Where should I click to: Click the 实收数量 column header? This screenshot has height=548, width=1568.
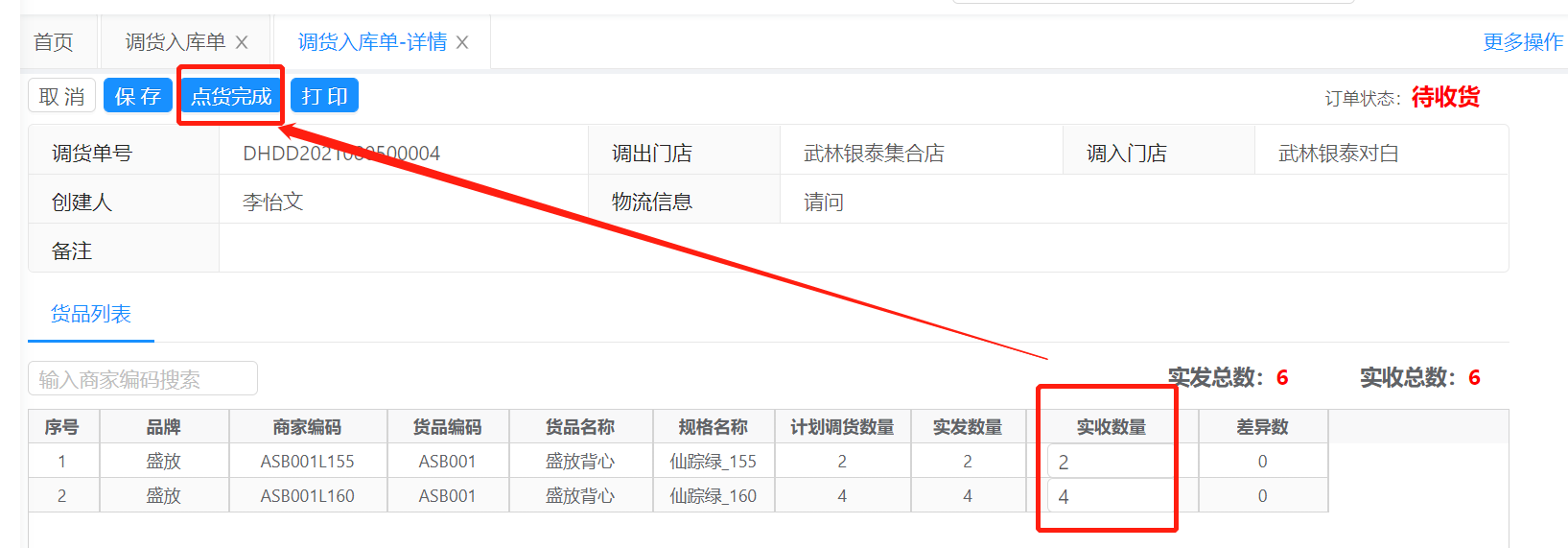tap(1111, 427)
